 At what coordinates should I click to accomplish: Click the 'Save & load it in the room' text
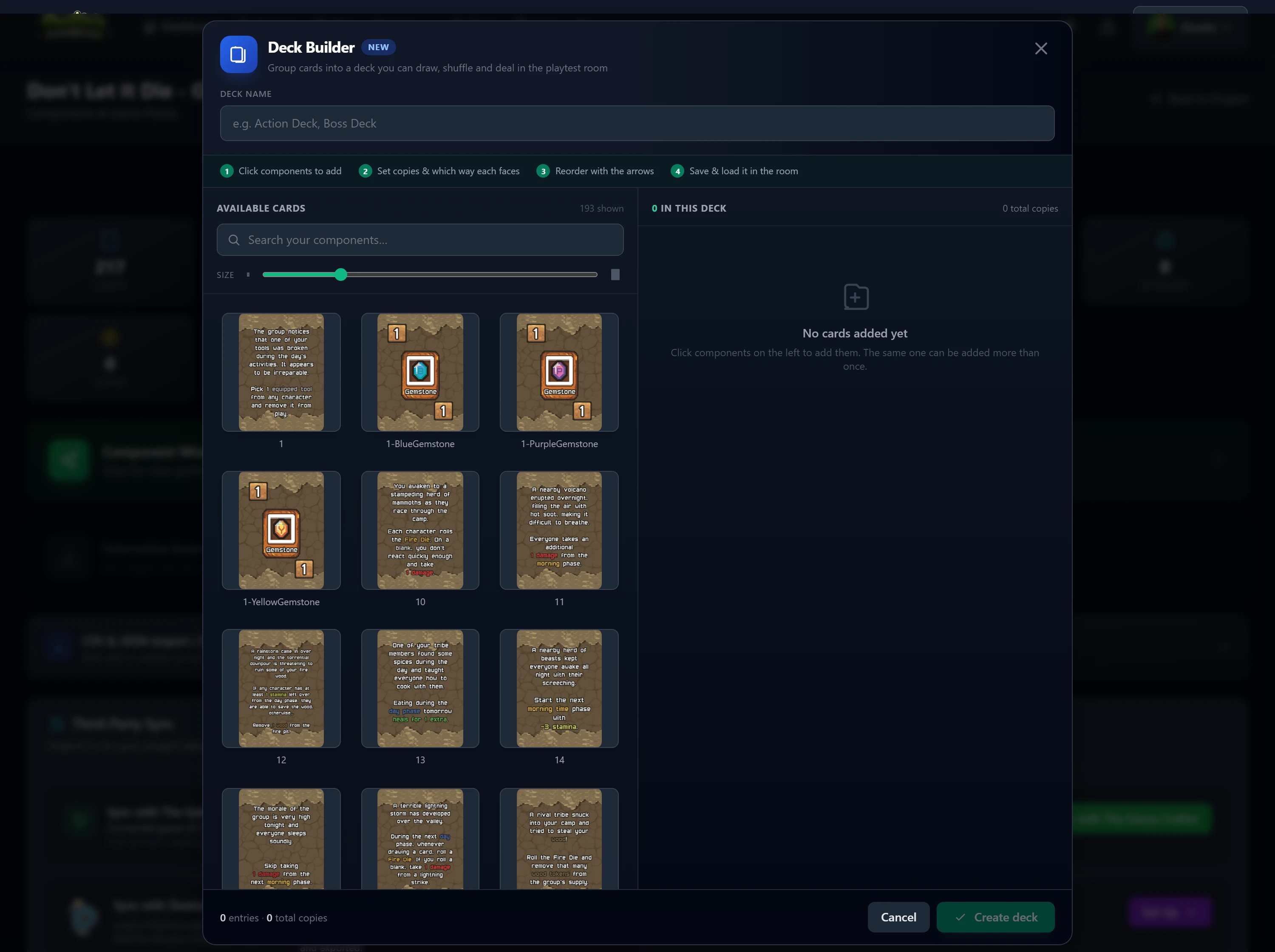[743, 171]
